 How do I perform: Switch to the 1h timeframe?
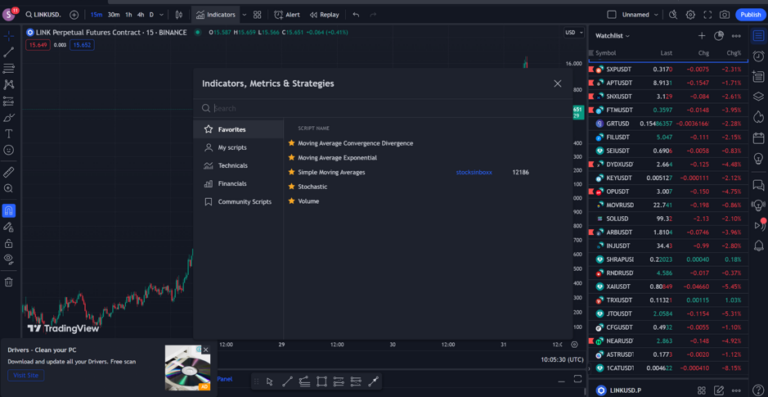point(128,15)
